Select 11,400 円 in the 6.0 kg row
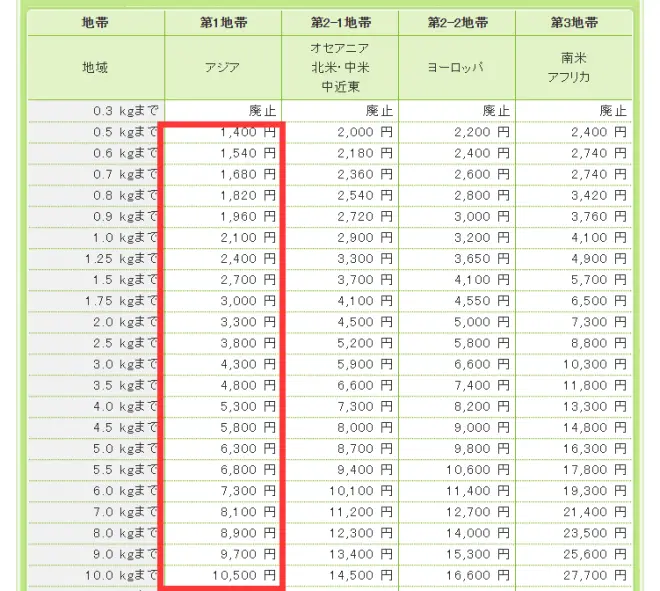Screen dimensions: 660x591 tap(478, 491)
